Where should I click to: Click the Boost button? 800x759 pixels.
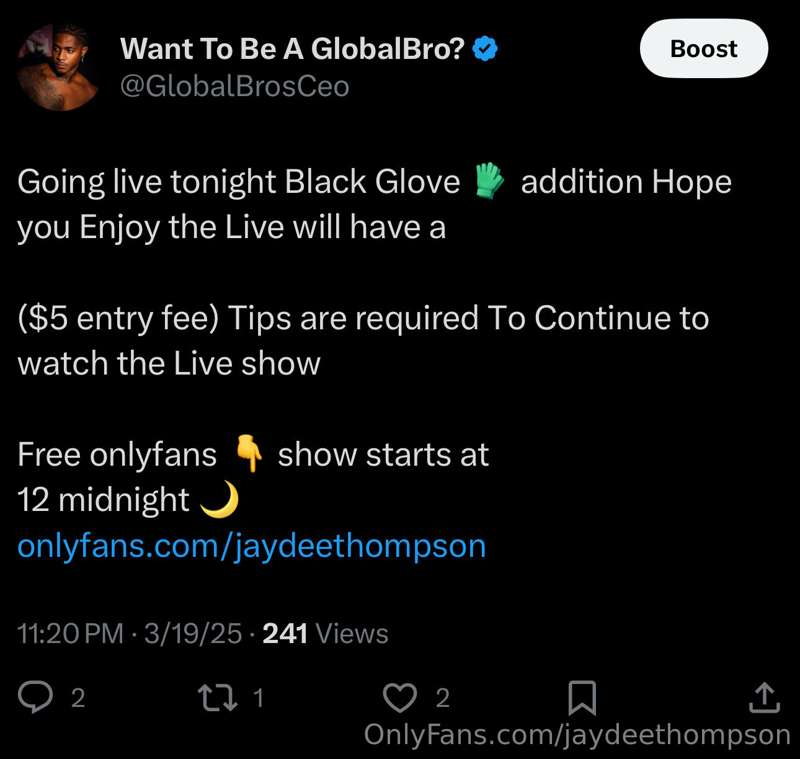[x=704, y=49]
